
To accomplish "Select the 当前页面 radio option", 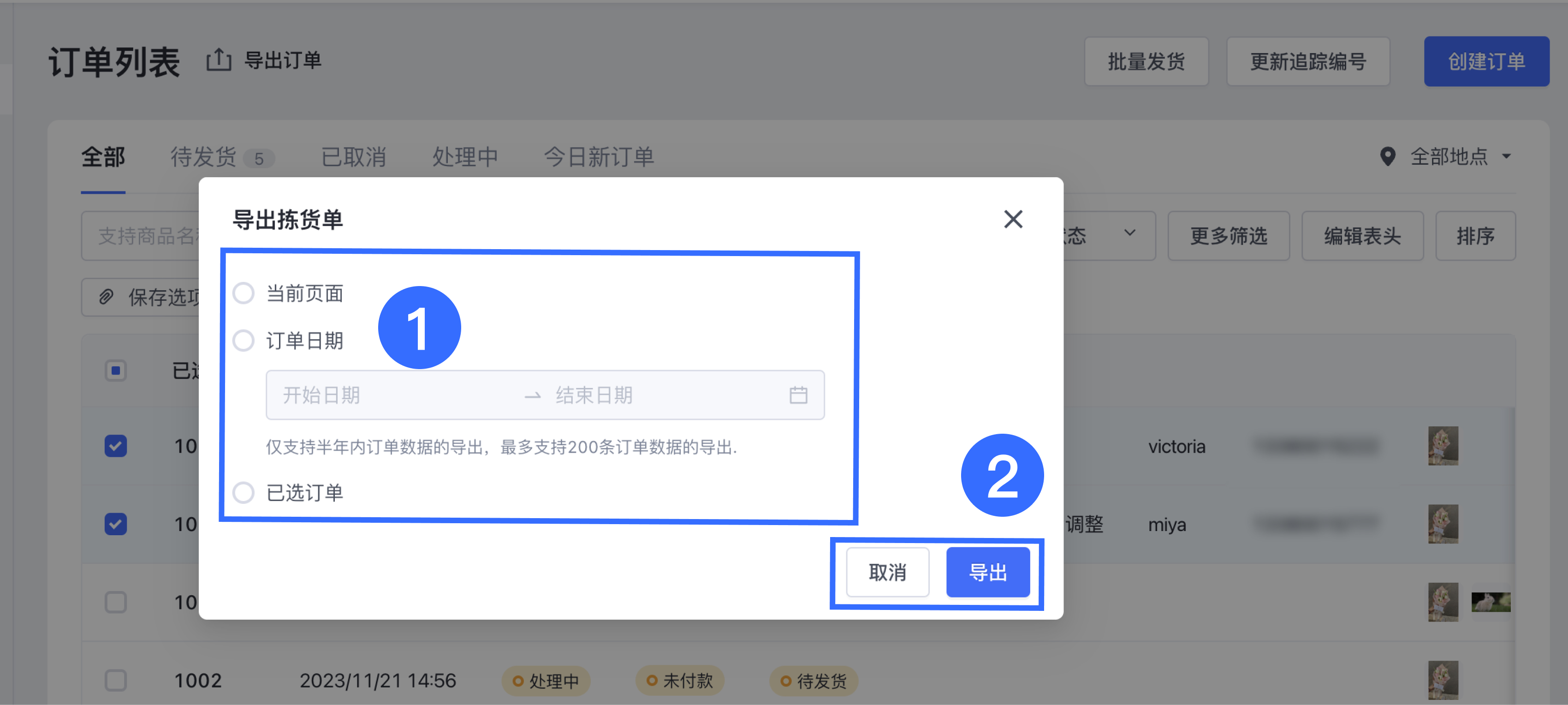I will [x=244, y=293].
